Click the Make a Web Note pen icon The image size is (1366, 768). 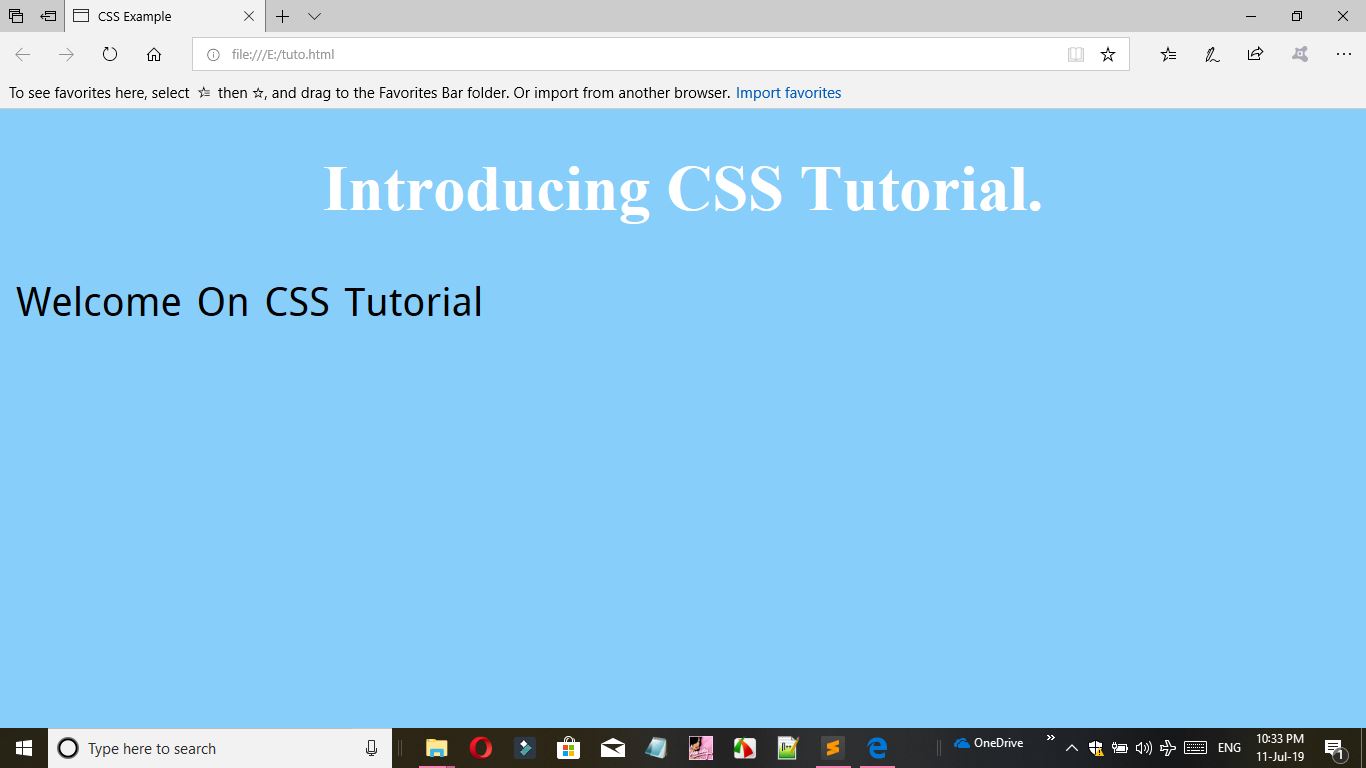pos(1211,55)
